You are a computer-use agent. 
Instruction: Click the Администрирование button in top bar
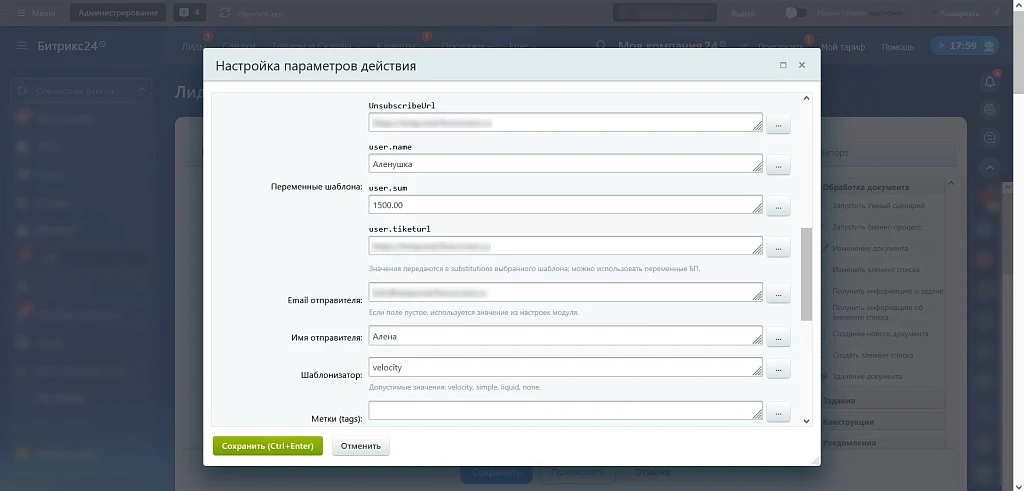(x=118, y=12)
